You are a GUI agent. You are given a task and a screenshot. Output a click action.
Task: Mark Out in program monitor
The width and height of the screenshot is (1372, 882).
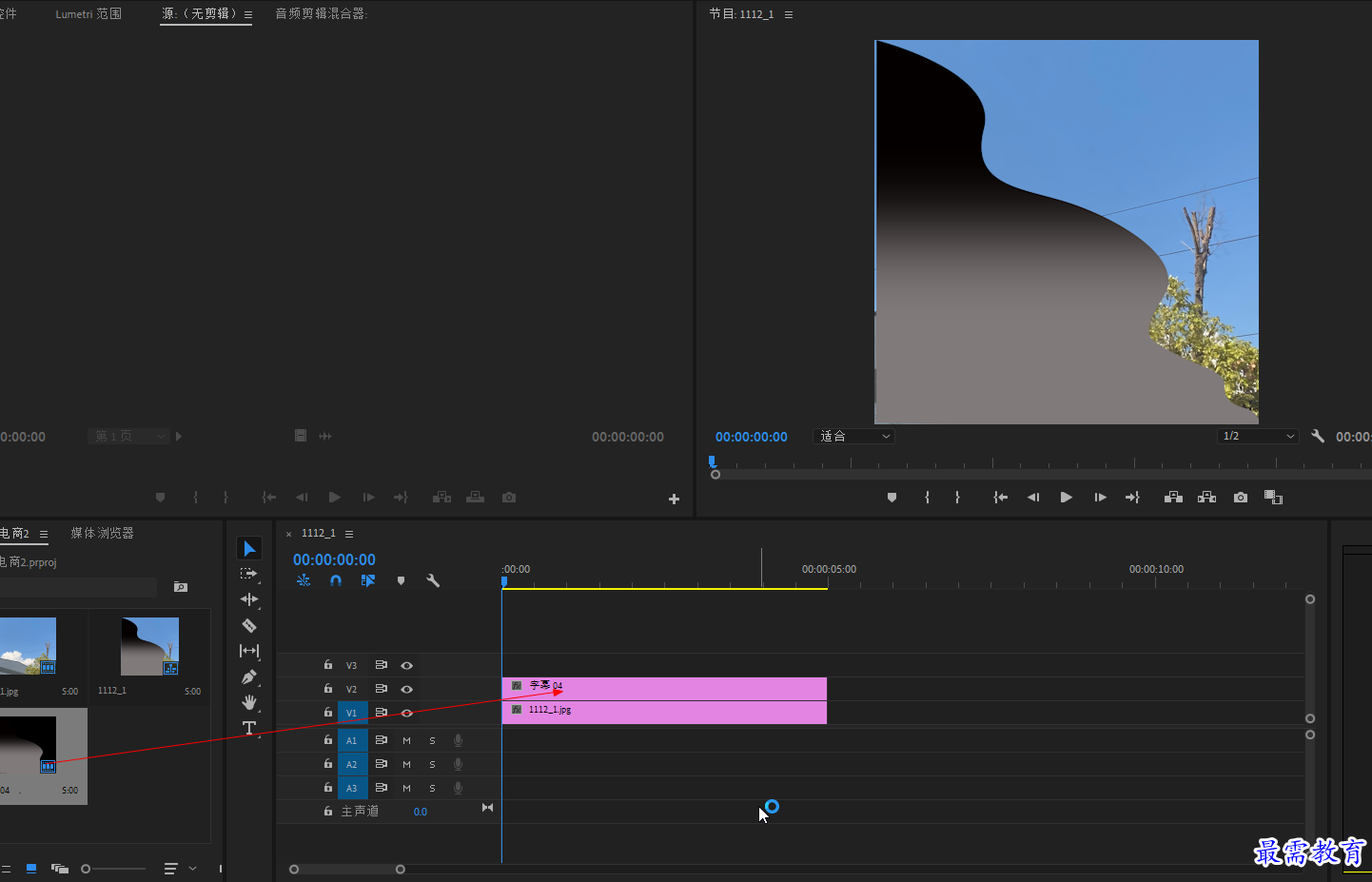957,498
